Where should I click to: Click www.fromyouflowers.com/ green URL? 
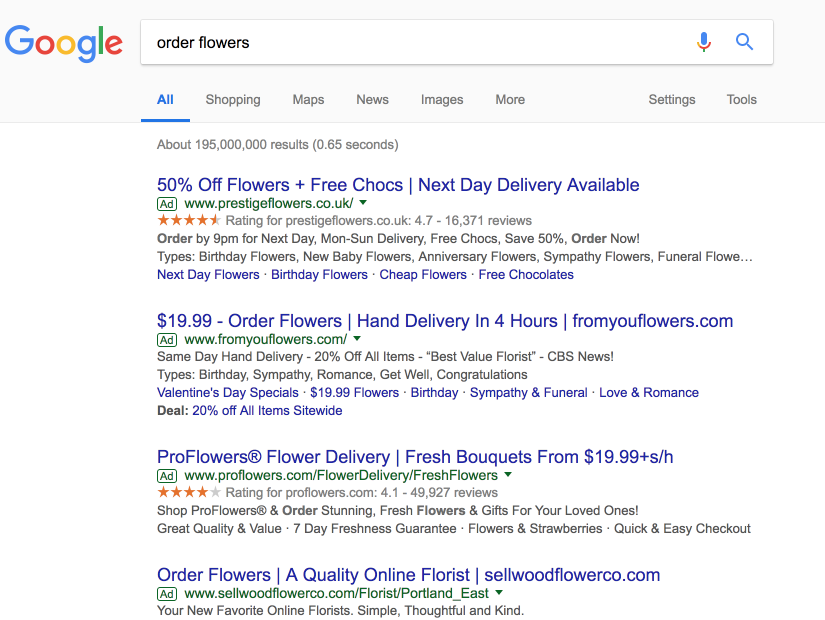[266, 339]
